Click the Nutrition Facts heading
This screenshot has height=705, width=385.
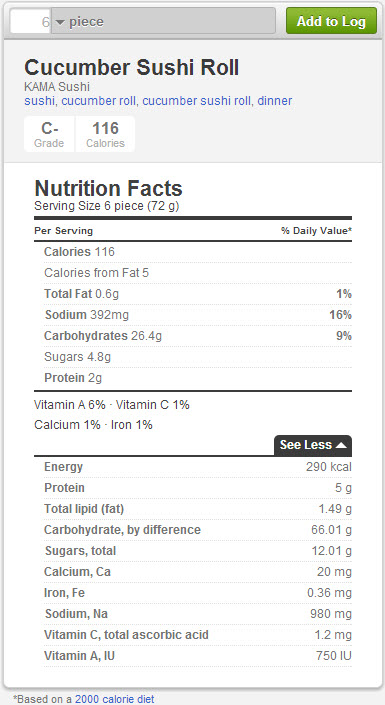click(108, 188)
